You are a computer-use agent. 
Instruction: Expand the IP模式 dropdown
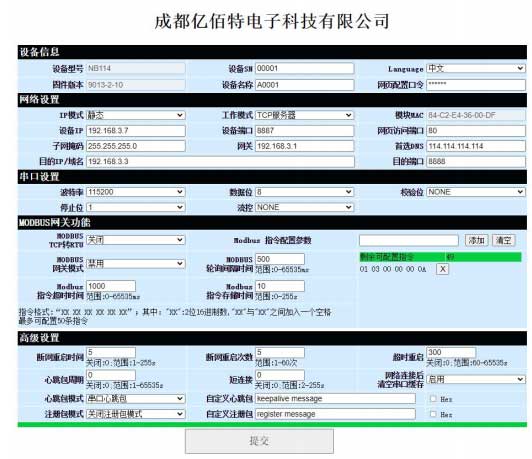point(136,115)
